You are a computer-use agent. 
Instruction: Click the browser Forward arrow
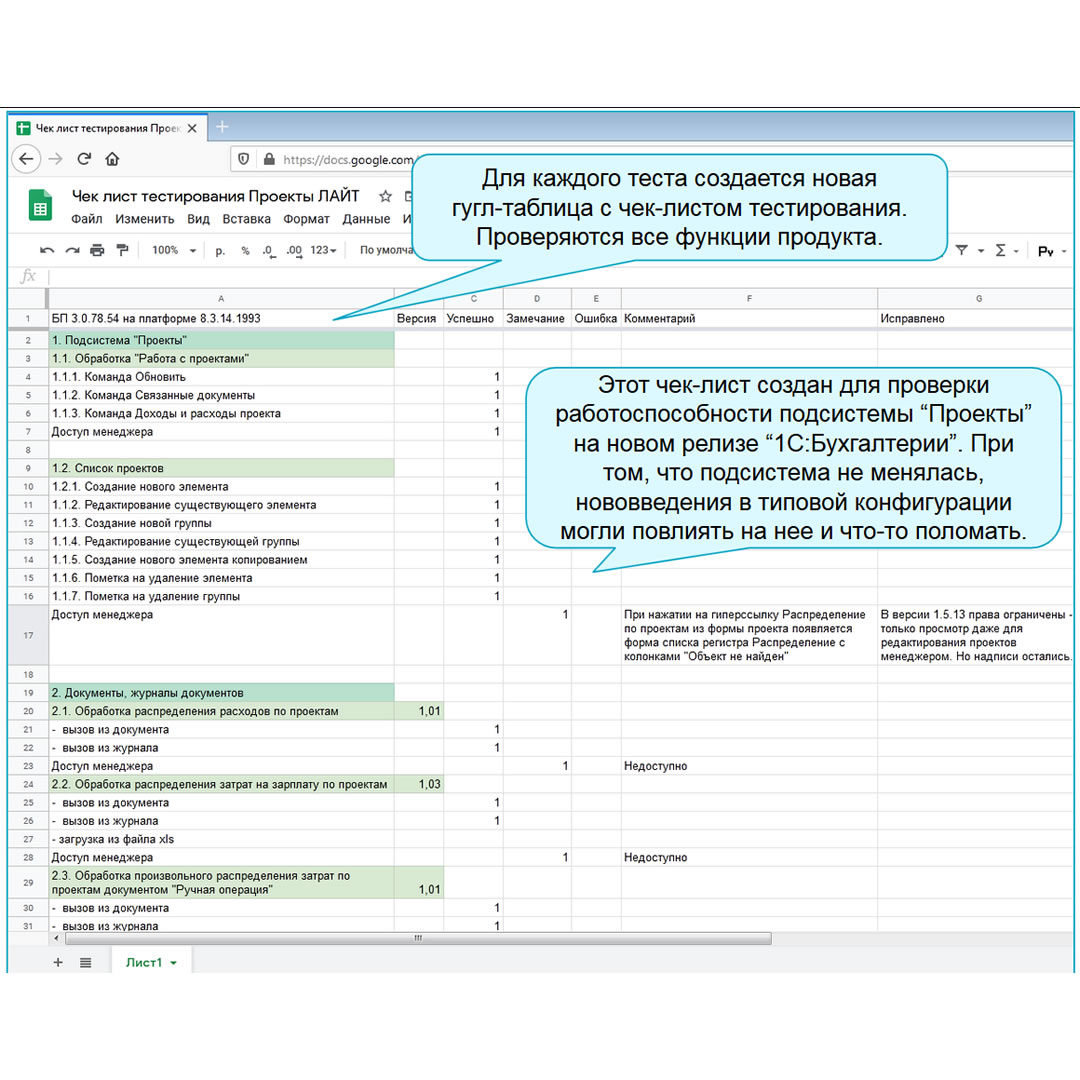click(56, 159)
